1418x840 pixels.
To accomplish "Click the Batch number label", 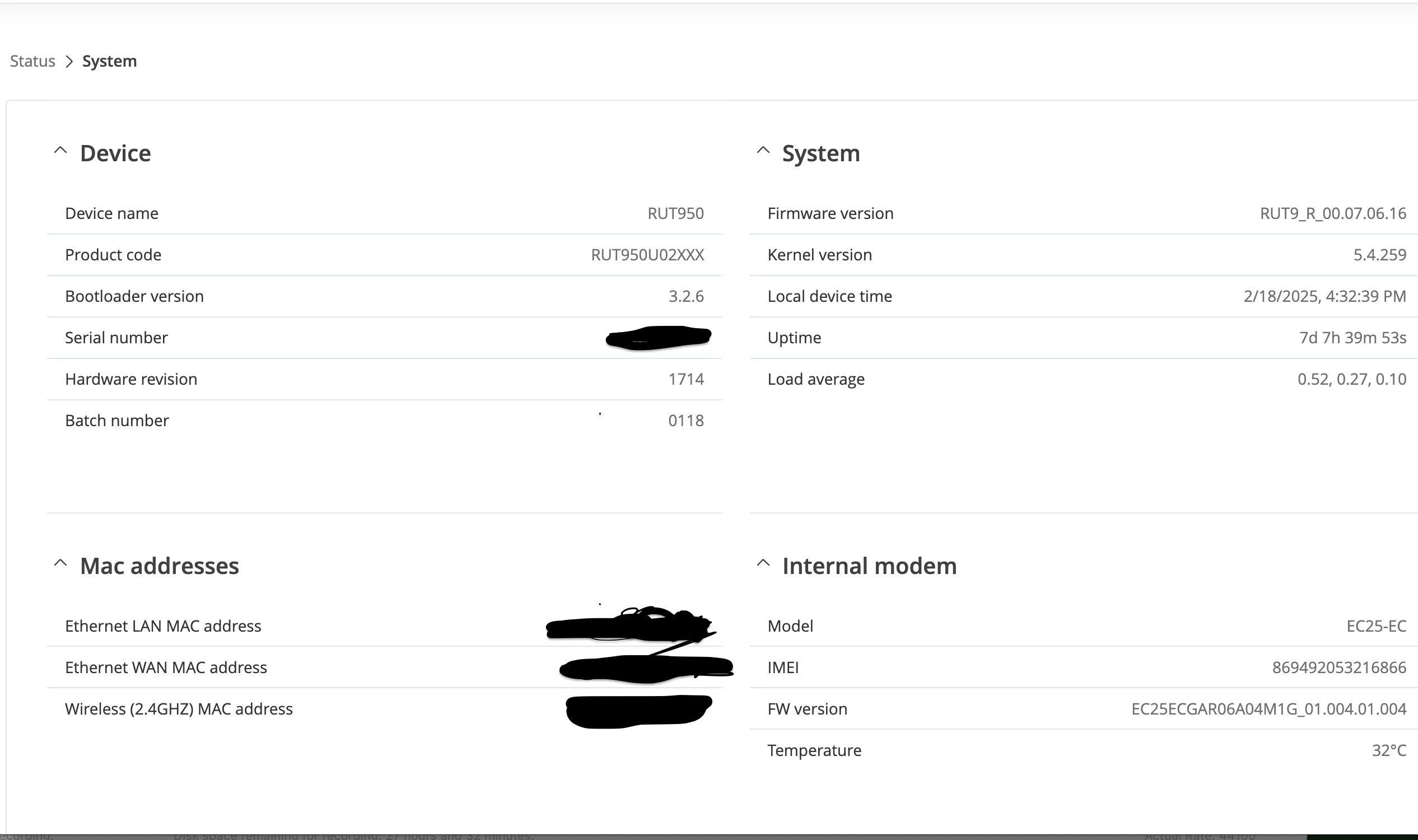I will (x=116, y=421).
